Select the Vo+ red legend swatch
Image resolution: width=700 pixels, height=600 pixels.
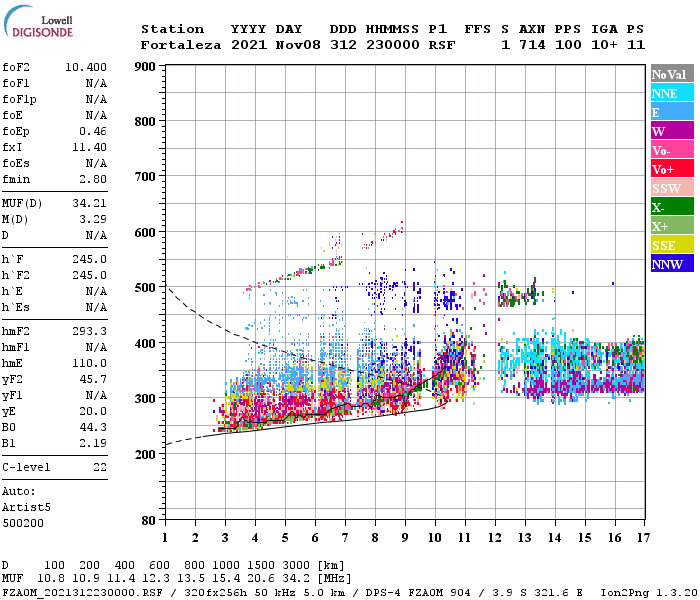(672, 169)
